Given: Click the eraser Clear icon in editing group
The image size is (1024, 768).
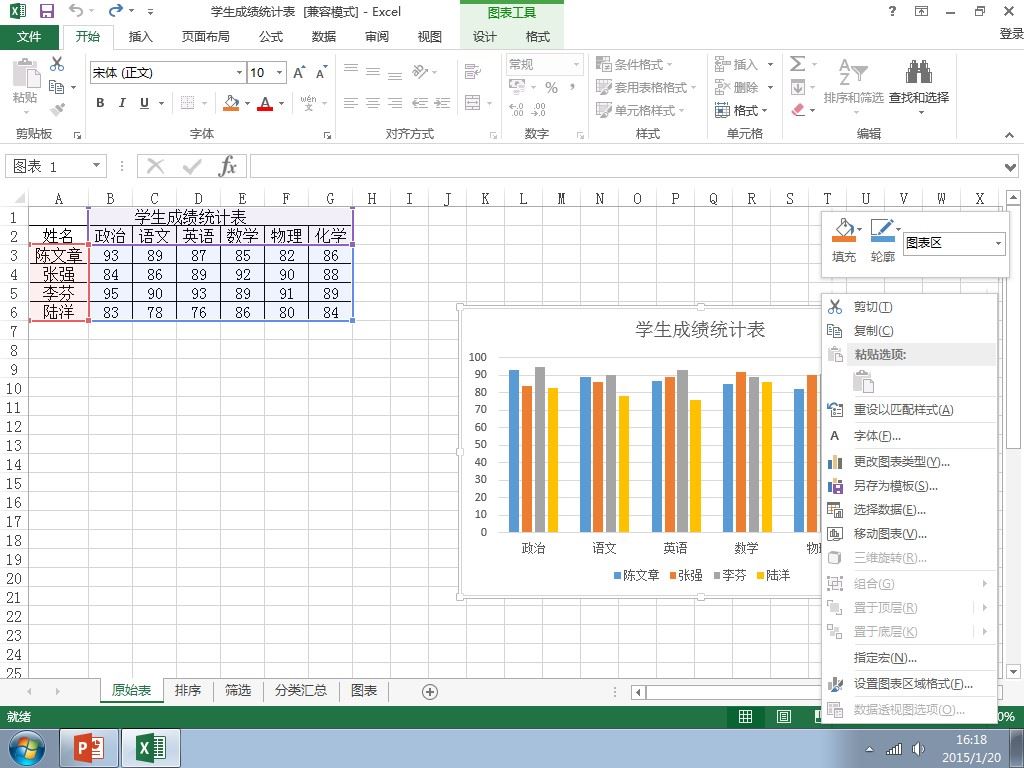Looking at the screenshot, I should (798, 110).
